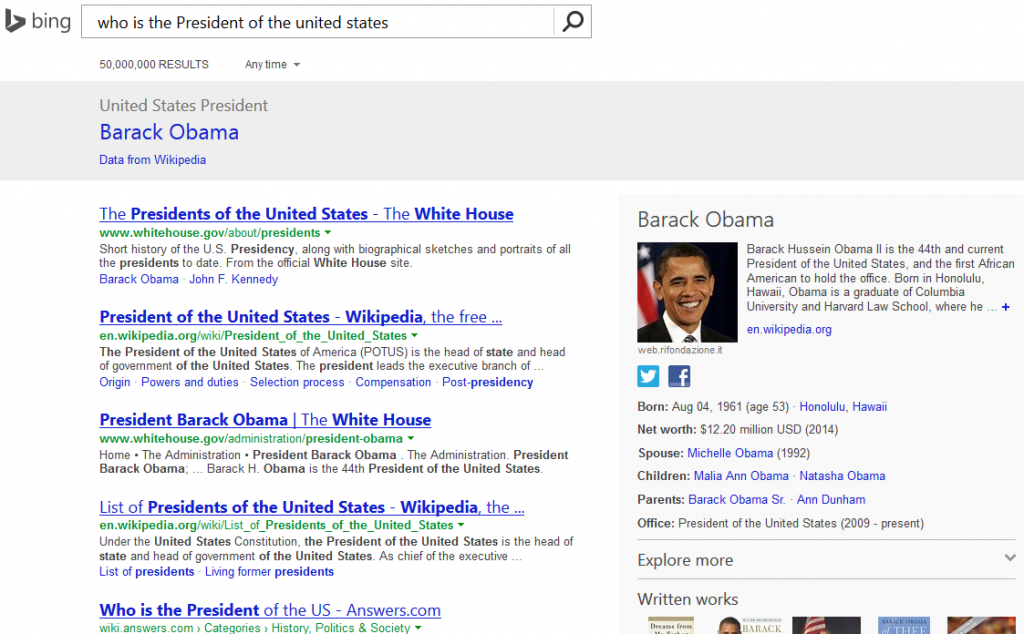The width and height of the screenshot is (1024, 634).
Task: Expand the description with the plus icon
Action: [1006, 307]
